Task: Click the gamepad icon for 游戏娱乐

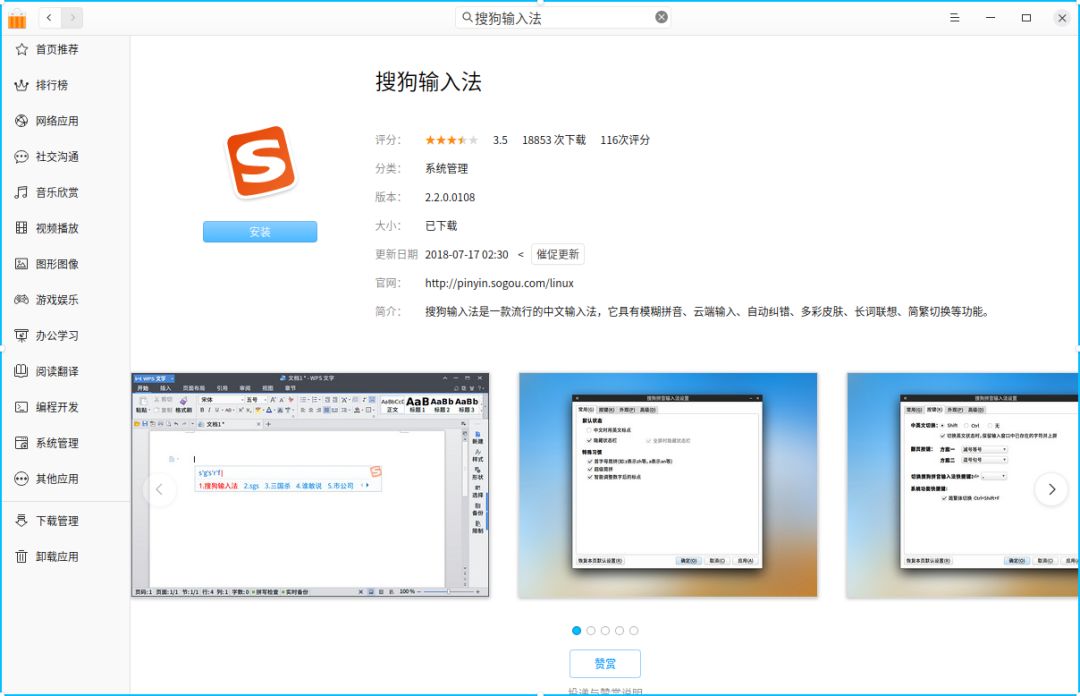Action: pos(21,300)
